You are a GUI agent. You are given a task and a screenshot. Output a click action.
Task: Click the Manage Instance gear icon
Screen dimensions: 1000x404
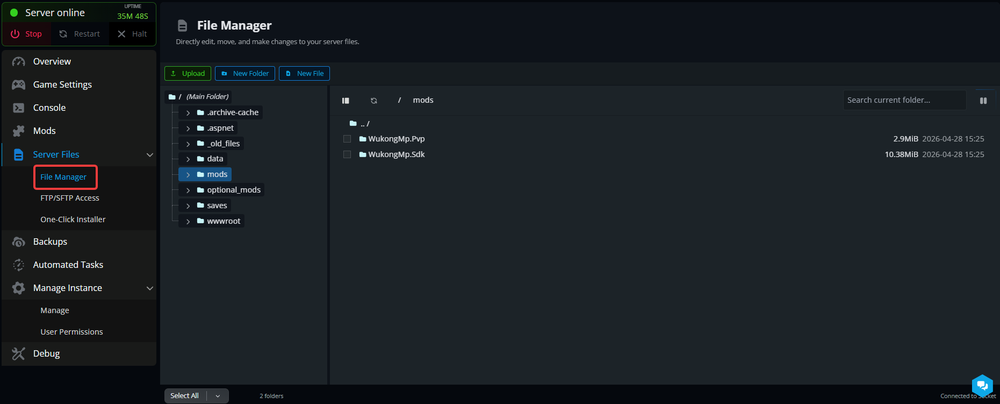19,288
